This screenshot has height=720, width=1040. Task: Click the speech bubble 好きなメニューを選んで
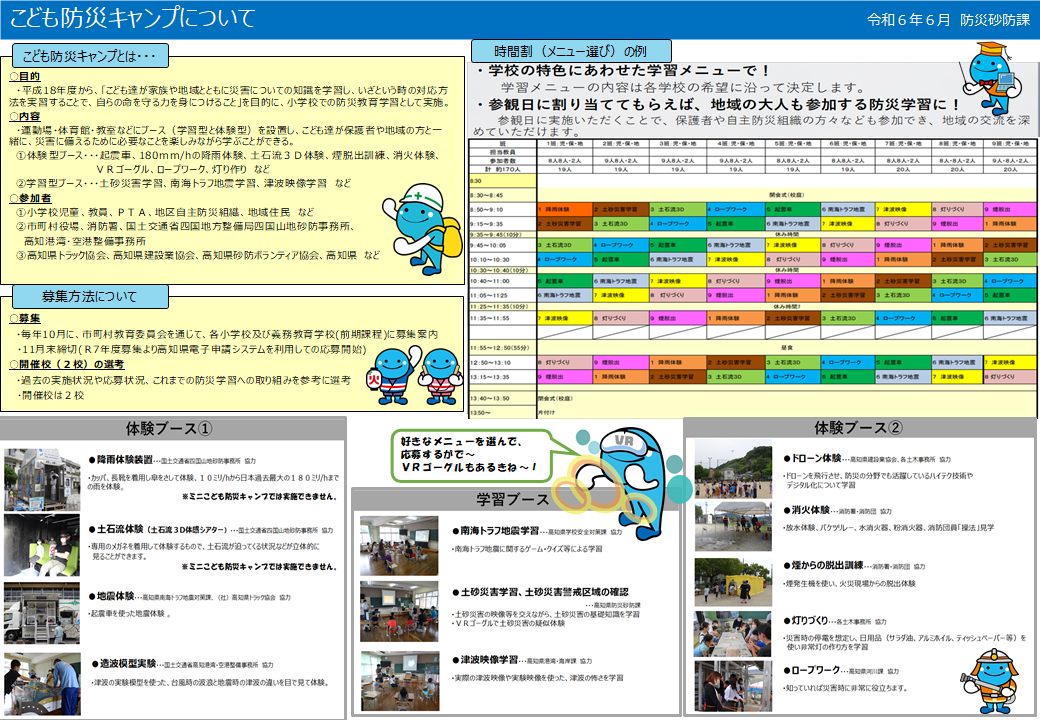(x=470, y=454)
